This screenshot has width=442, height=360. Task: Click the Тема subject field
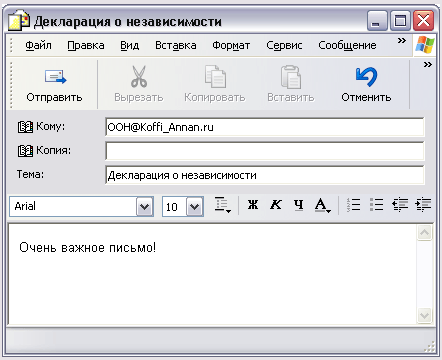point(265,175)
